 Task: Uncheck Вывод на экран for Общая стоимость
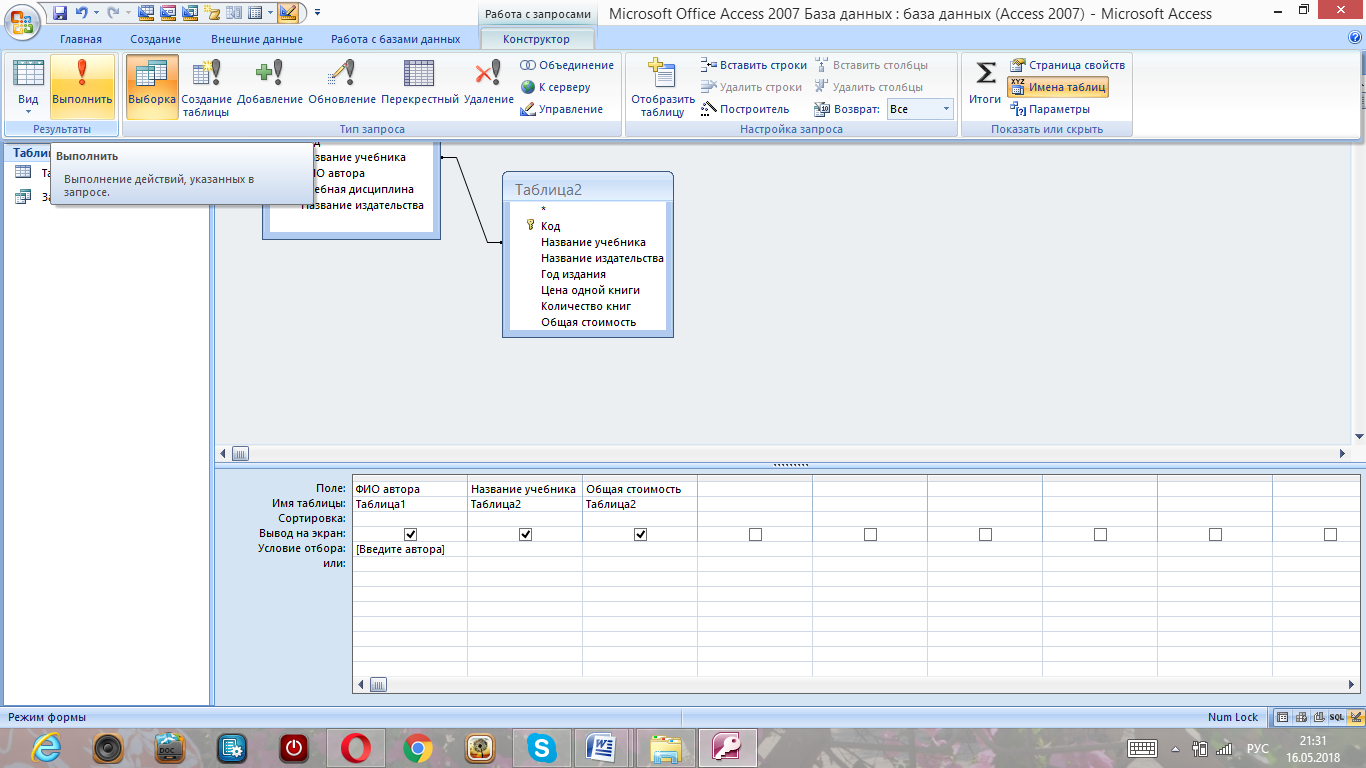(x=640, y=535)
